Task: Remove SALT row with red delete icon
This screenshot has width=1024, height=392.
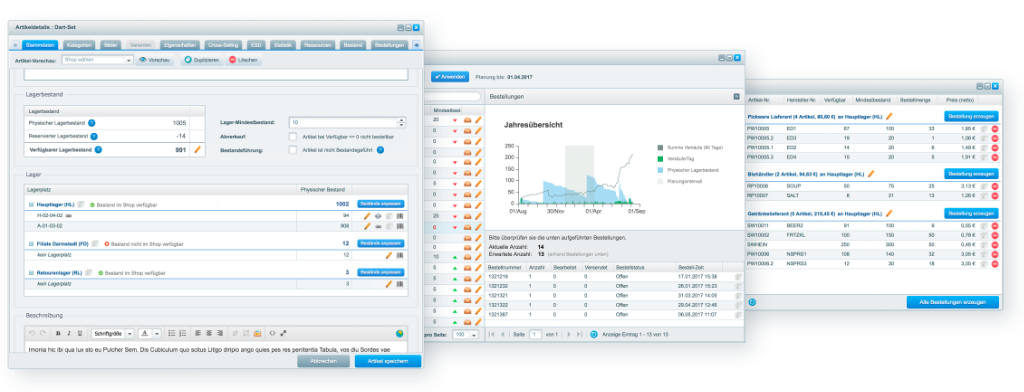Action: click(x=995, y=195)
